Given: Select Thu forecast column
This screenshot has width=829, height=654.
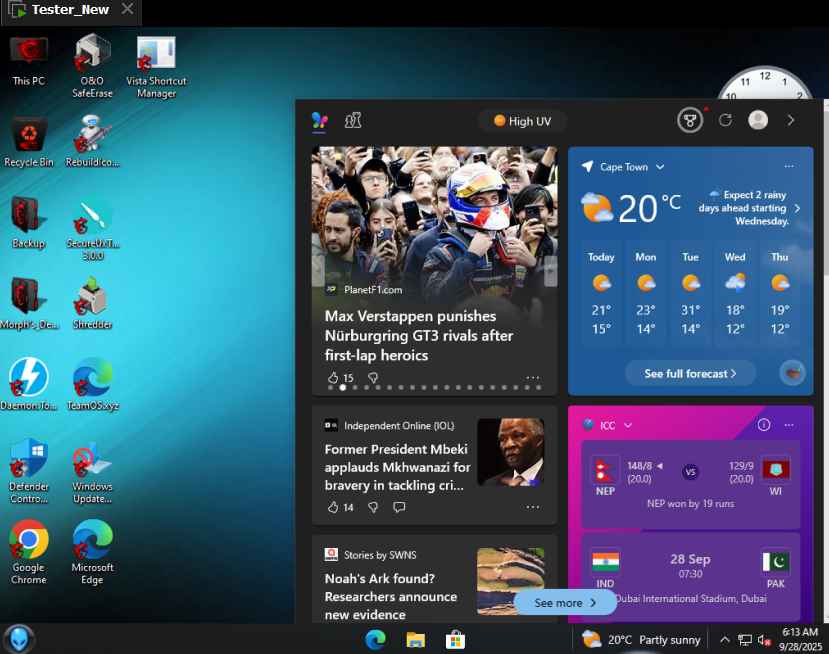Looking at the screenshot, I should click(780, 293).
